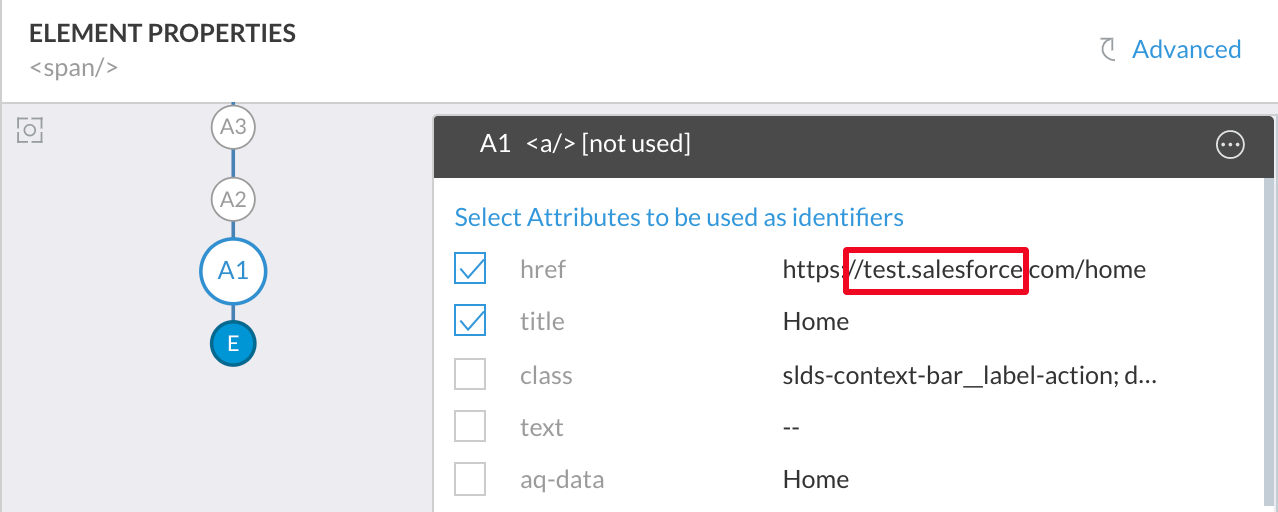Uncheck the title attribute checkbox
The image size is (1278, 512).
coord(470,321)
